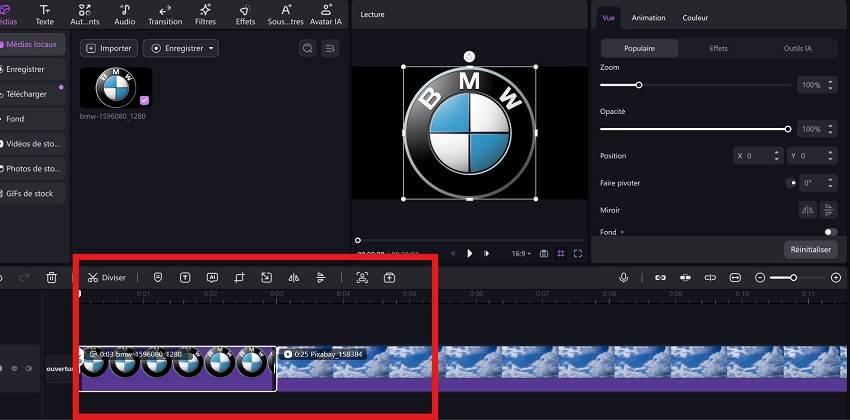Switch to the Animation tab
Screen dimensions: 850x420
tap(648, 18)
